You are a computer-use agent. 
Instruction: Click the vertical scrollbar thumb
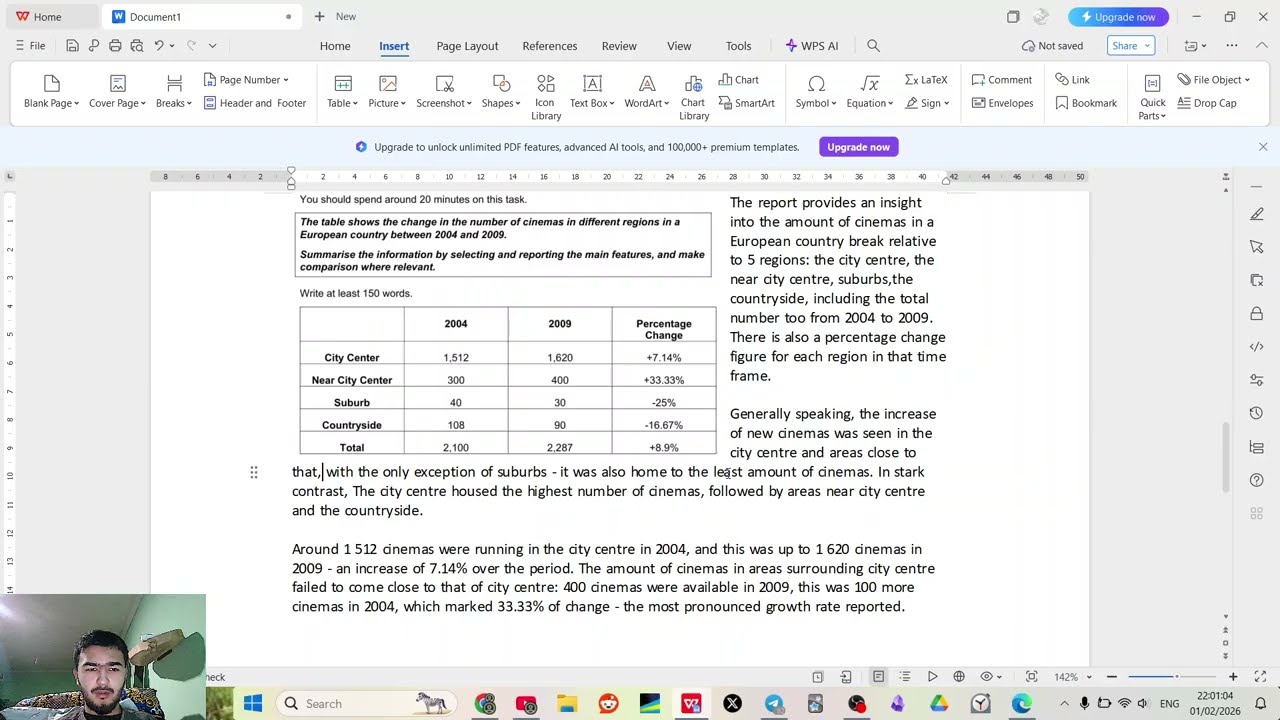pyautogui.click(x=1226, y=457)
